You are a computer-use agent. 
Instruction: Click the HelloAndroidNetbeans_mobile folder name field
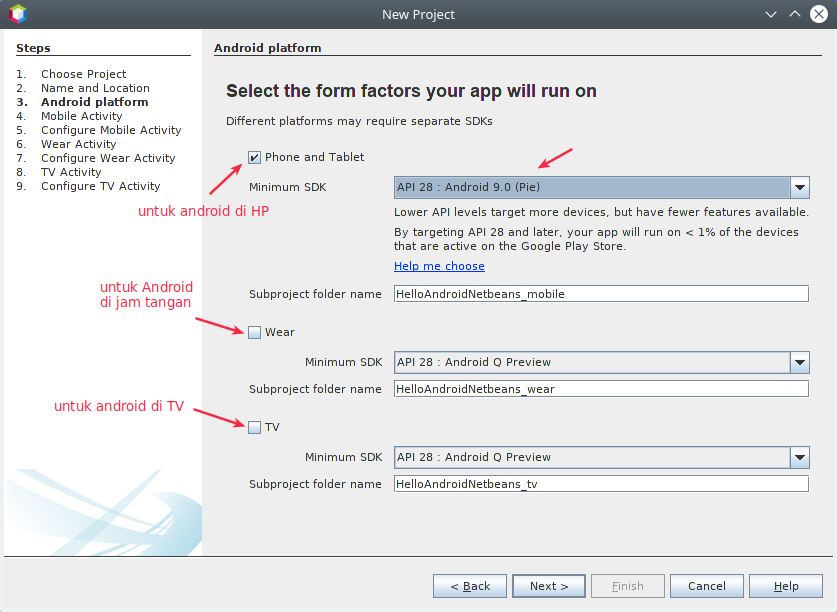click(x=600, y=293)
